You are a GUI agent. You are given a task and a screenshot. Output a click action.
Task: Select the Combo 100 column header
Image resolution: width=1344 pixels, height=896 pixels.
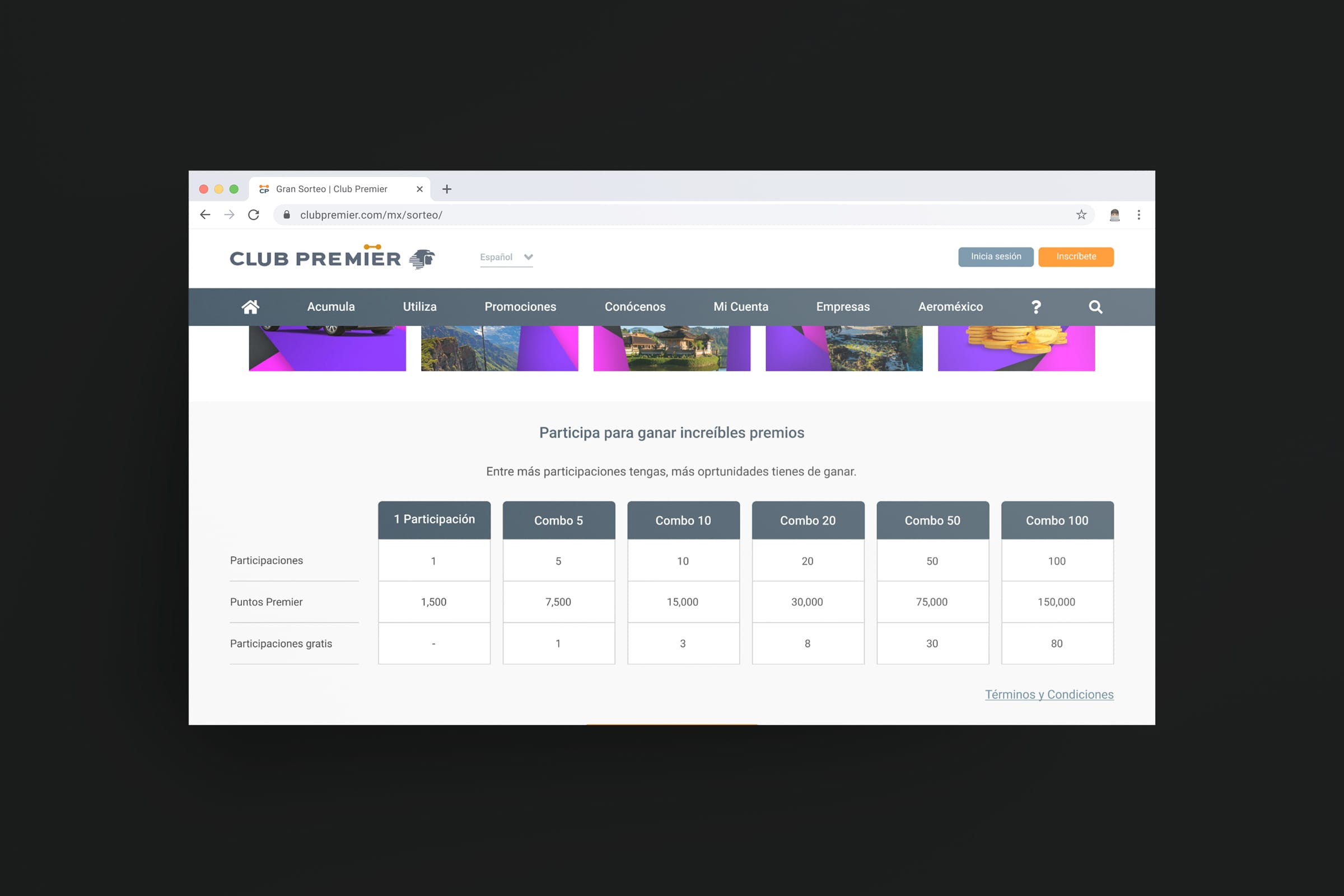[x=1057, y=520]
